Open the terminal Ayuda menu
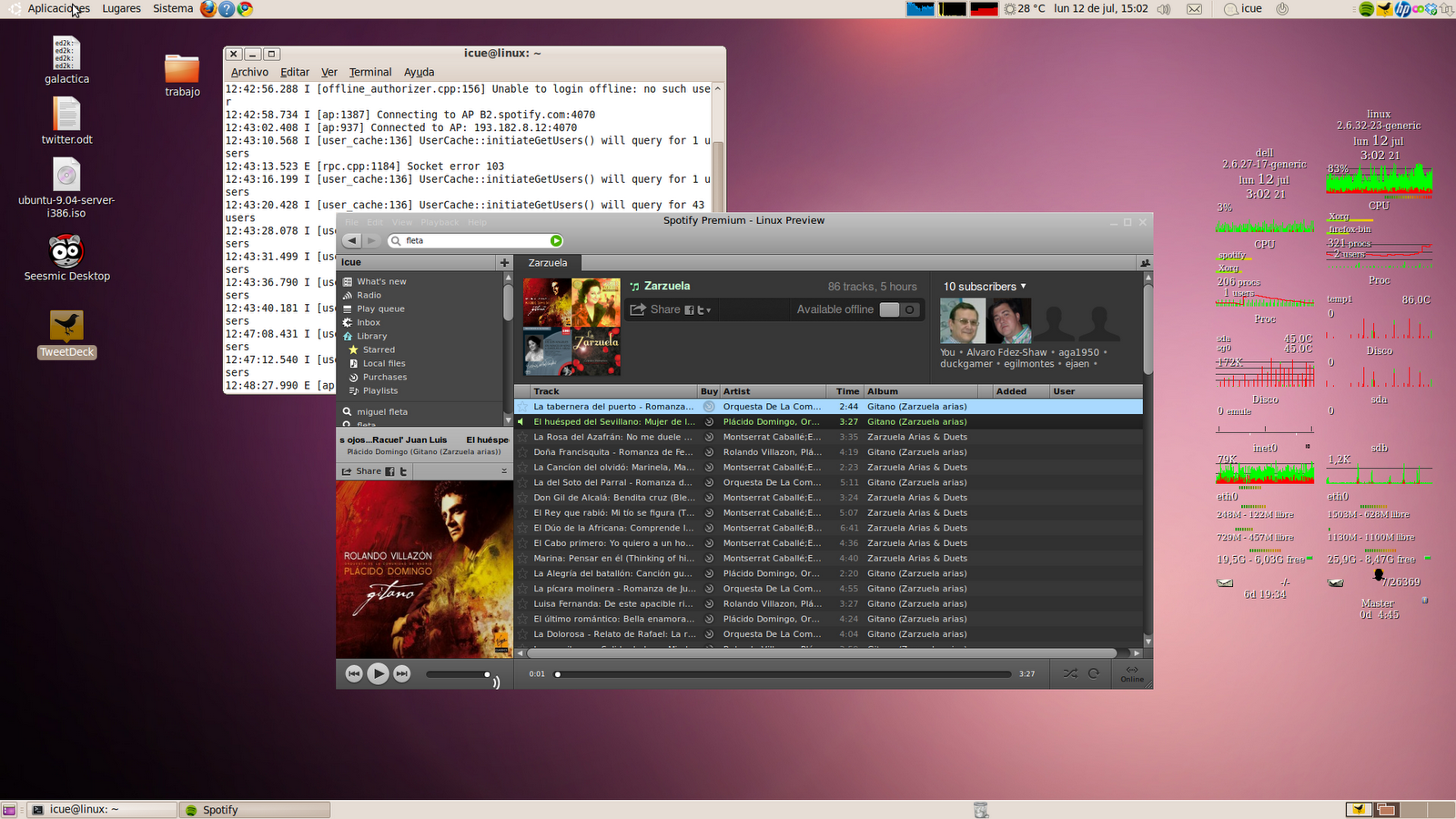 pyautogui.click(x=419, y=72)
